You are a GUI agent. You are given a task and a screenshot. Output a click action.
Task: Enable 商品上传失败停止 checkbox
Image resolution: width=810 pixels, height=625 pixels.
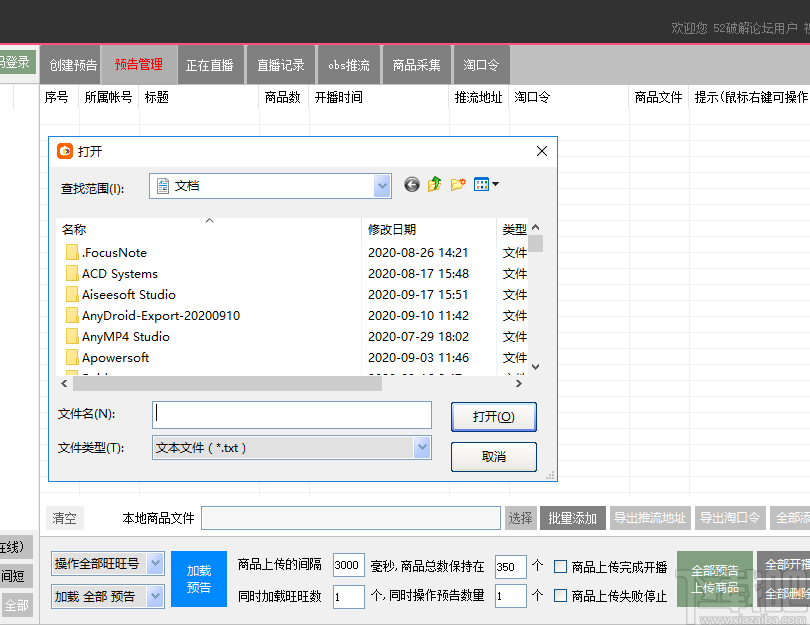click(560, 596)
